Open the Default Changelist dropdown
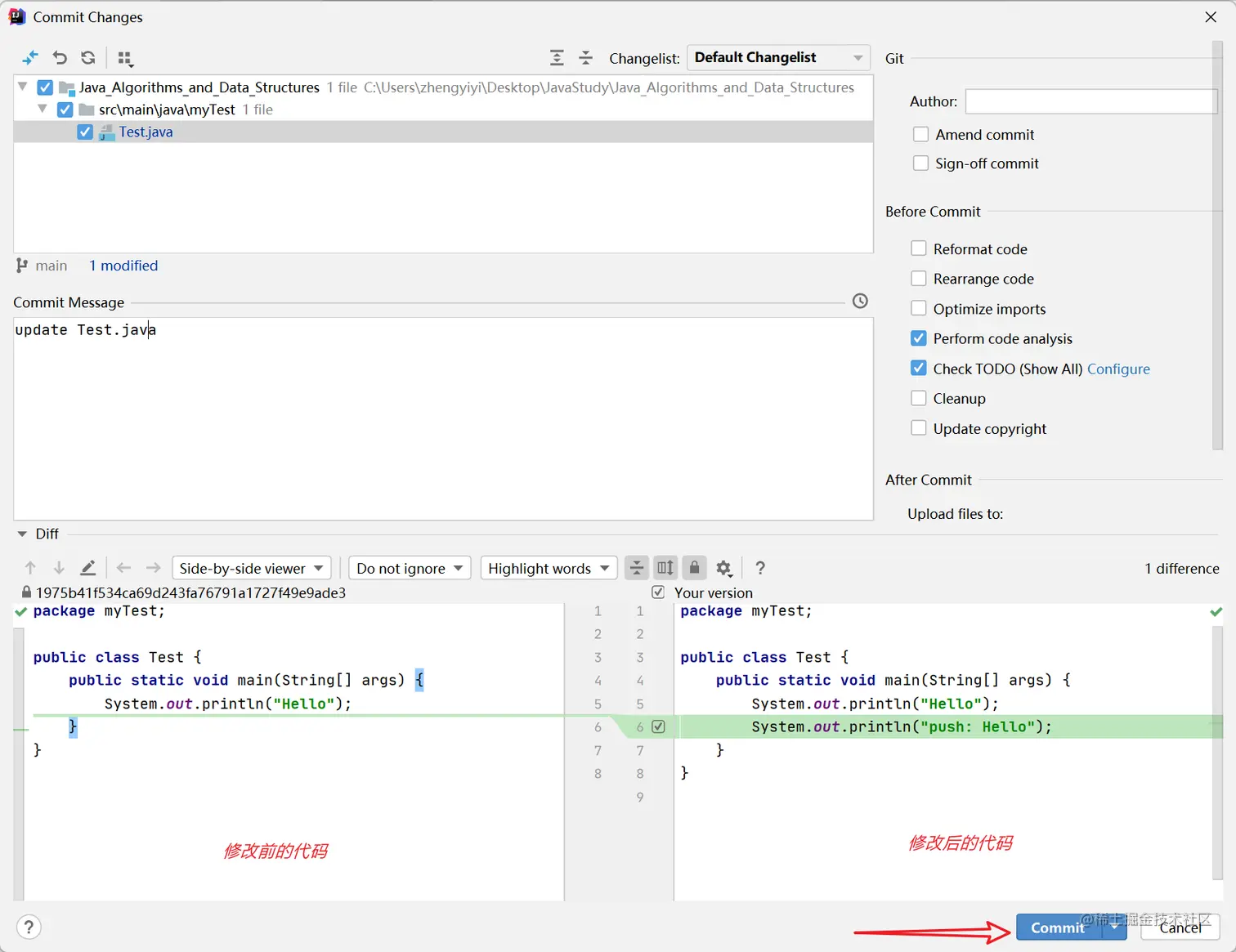1236x952 pixels. click(x=777, y=57)
